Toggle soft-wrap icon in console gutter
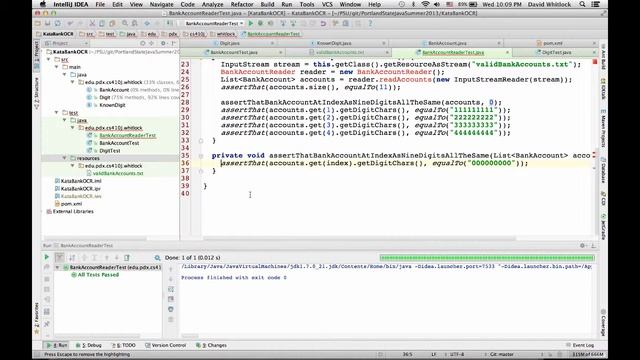Viewport: 640px width, 360px height. point(171,289)
